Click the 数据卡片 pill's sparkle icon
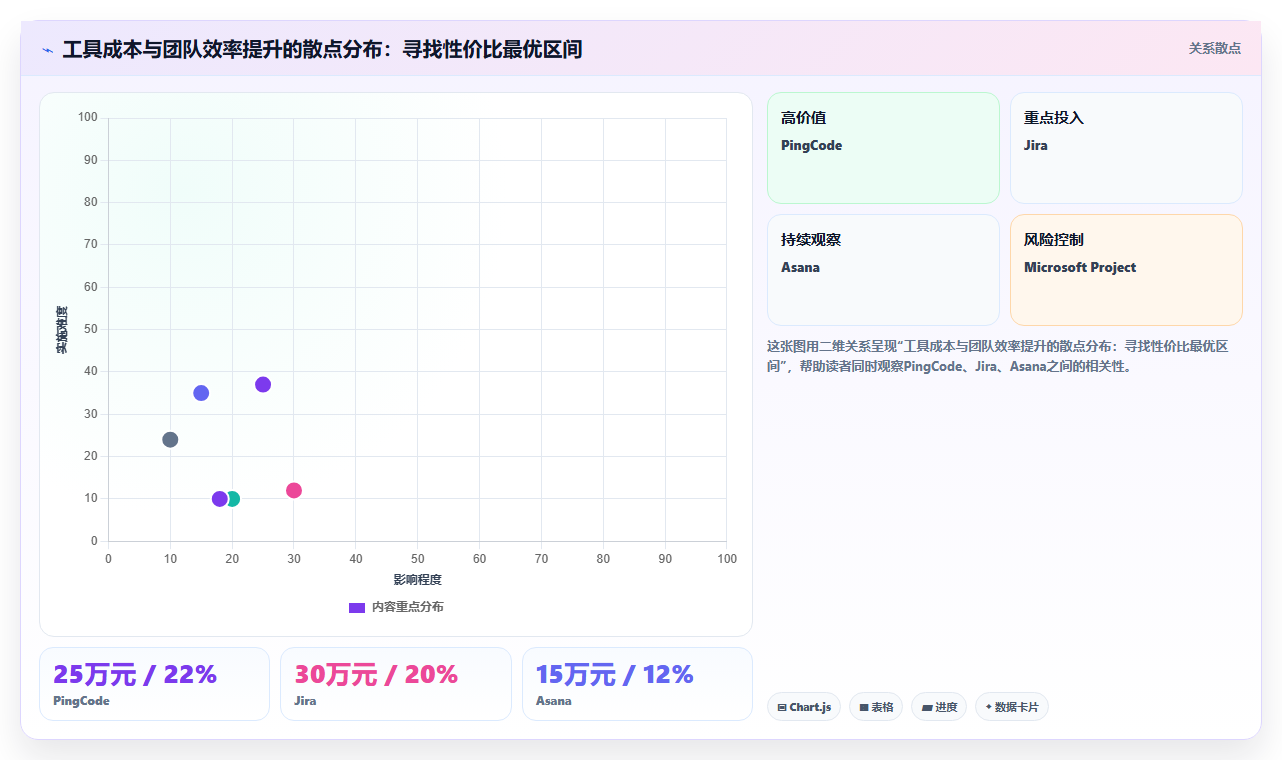 click(988, 707)
